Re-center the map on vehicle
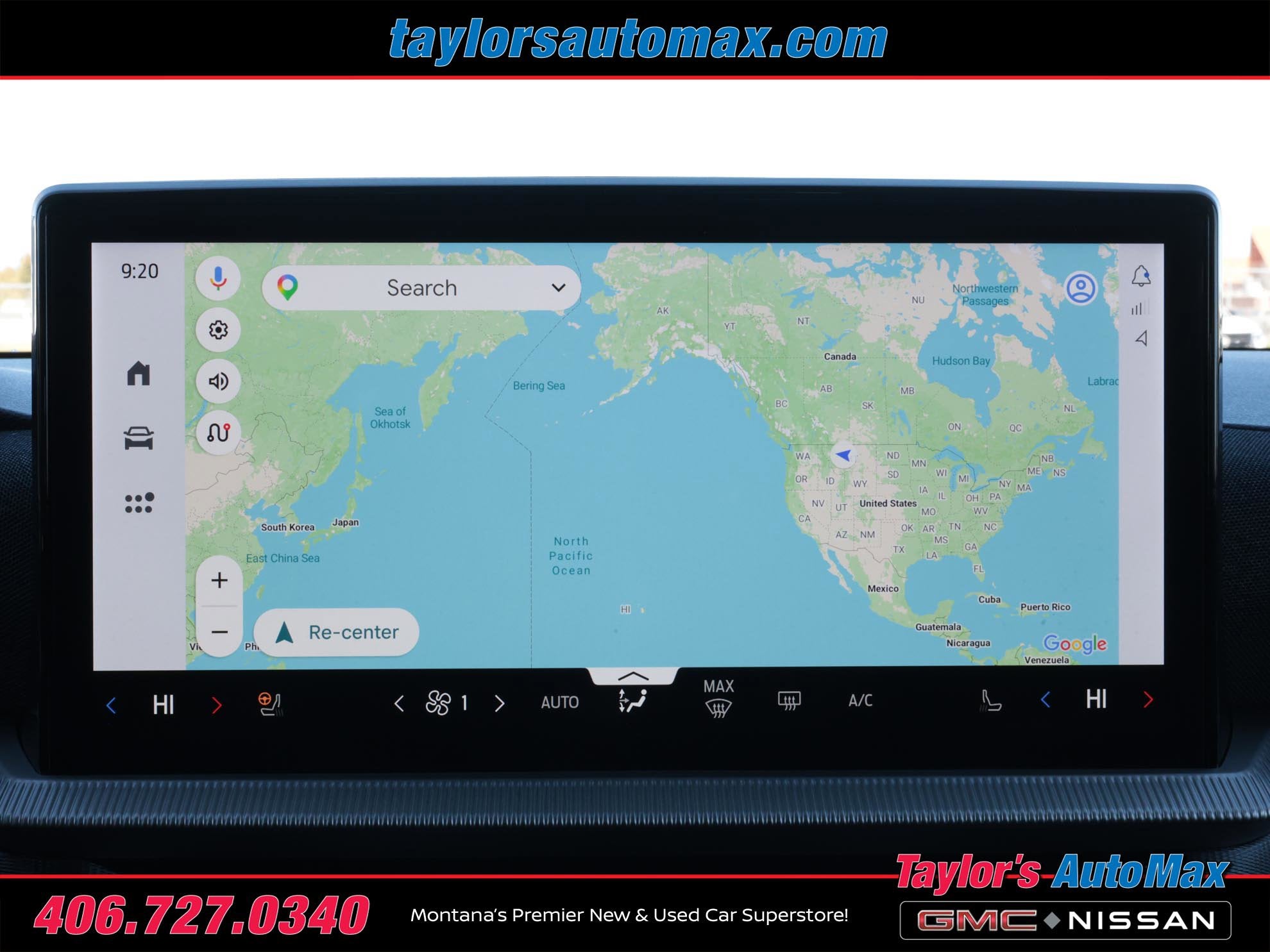 pos(337,632)
